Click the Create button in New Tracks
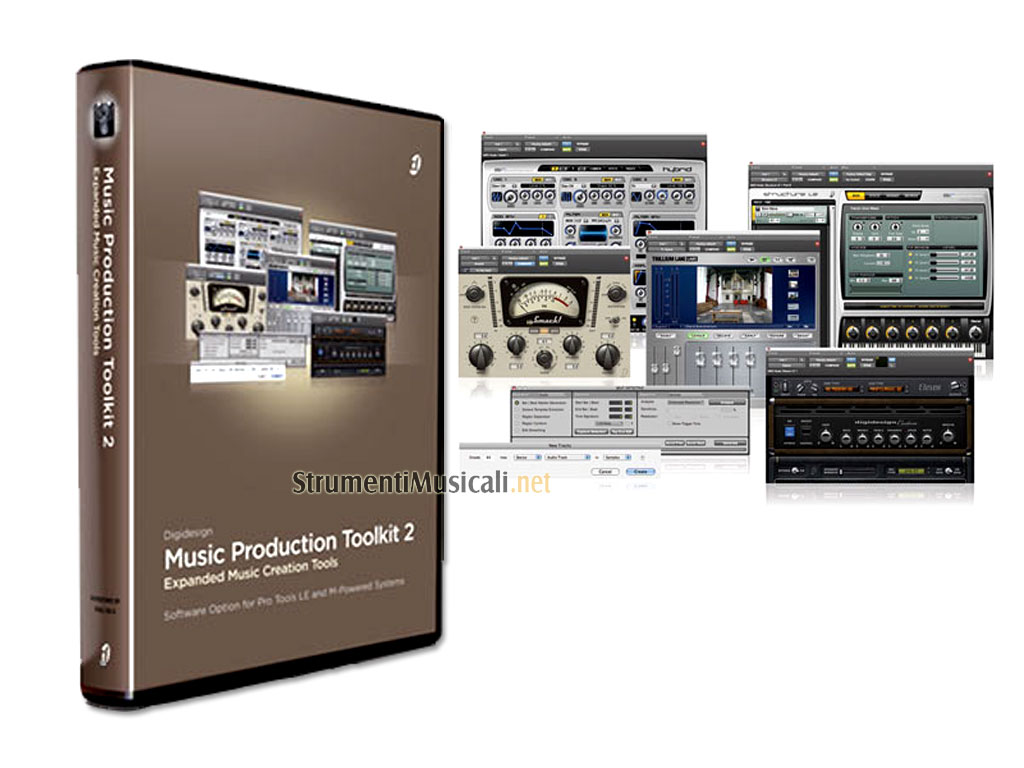This screenshot has height=768, width=1024. pyautogui.click(x=640, y=471)
